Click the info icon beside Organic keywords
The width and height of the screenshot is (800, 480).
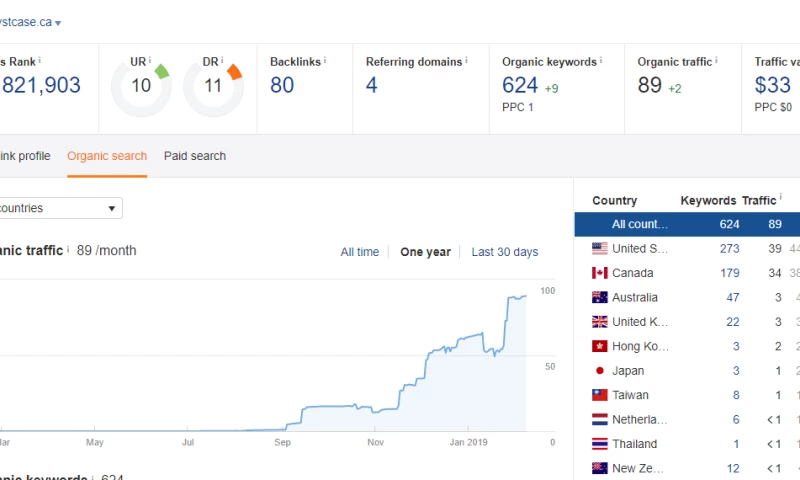[x=601, y=61]
